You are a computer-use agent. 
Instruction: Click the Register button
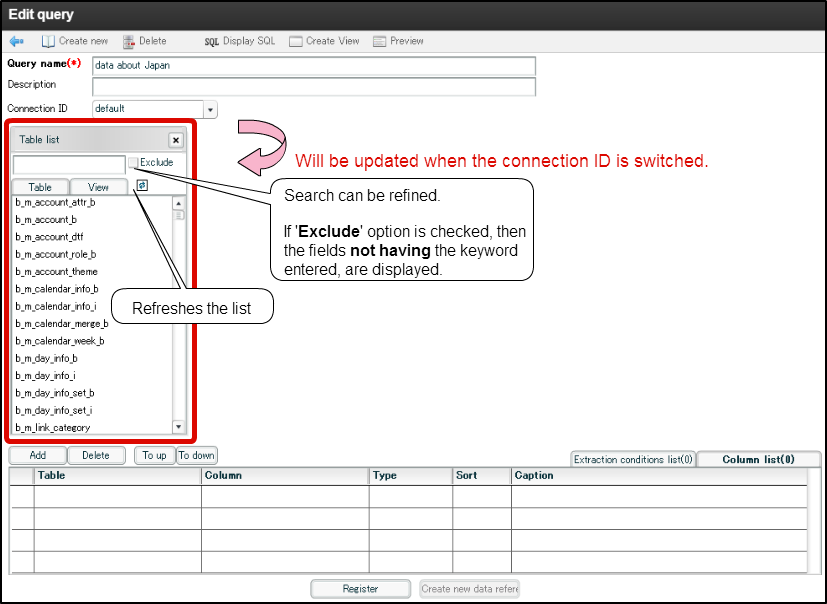360,588
